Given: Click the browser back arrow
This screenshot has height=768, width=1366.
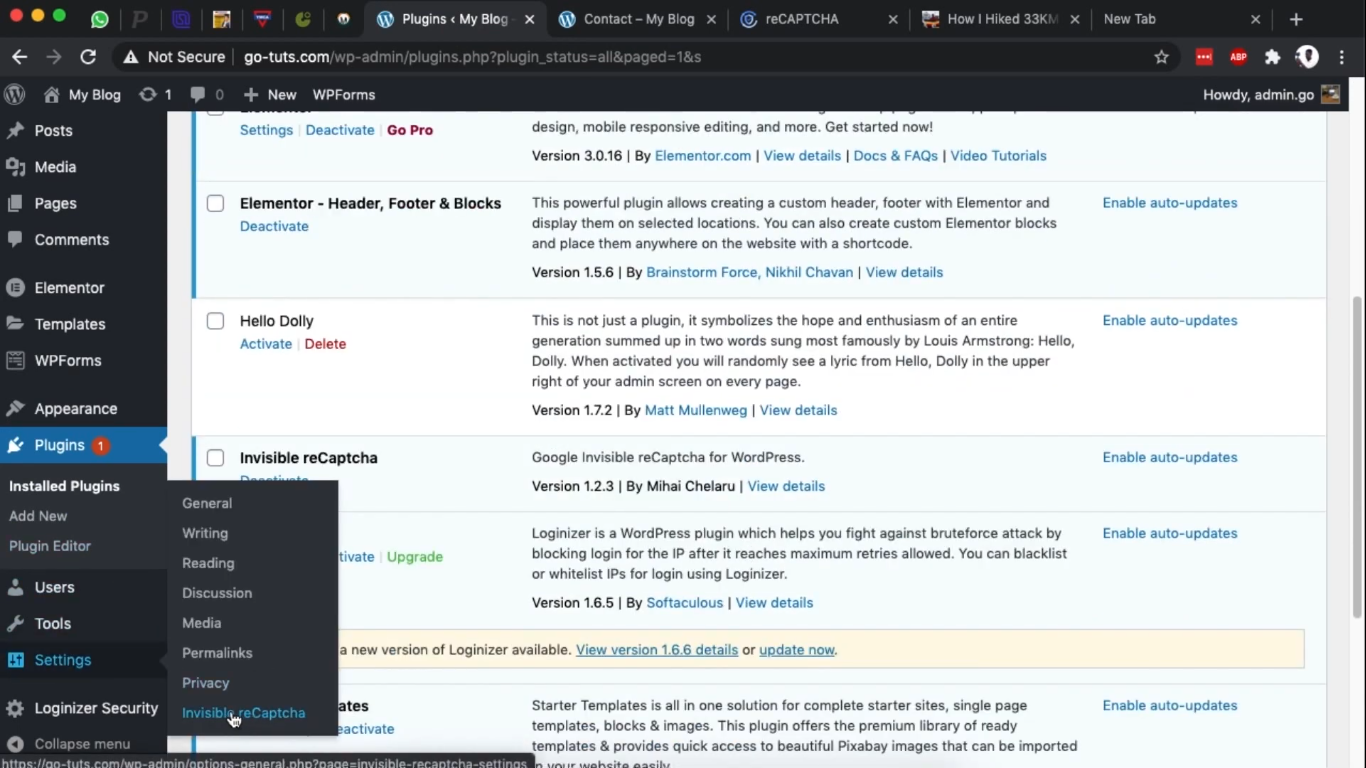Looking at the screenshot, I should click(x=19, y=57).
